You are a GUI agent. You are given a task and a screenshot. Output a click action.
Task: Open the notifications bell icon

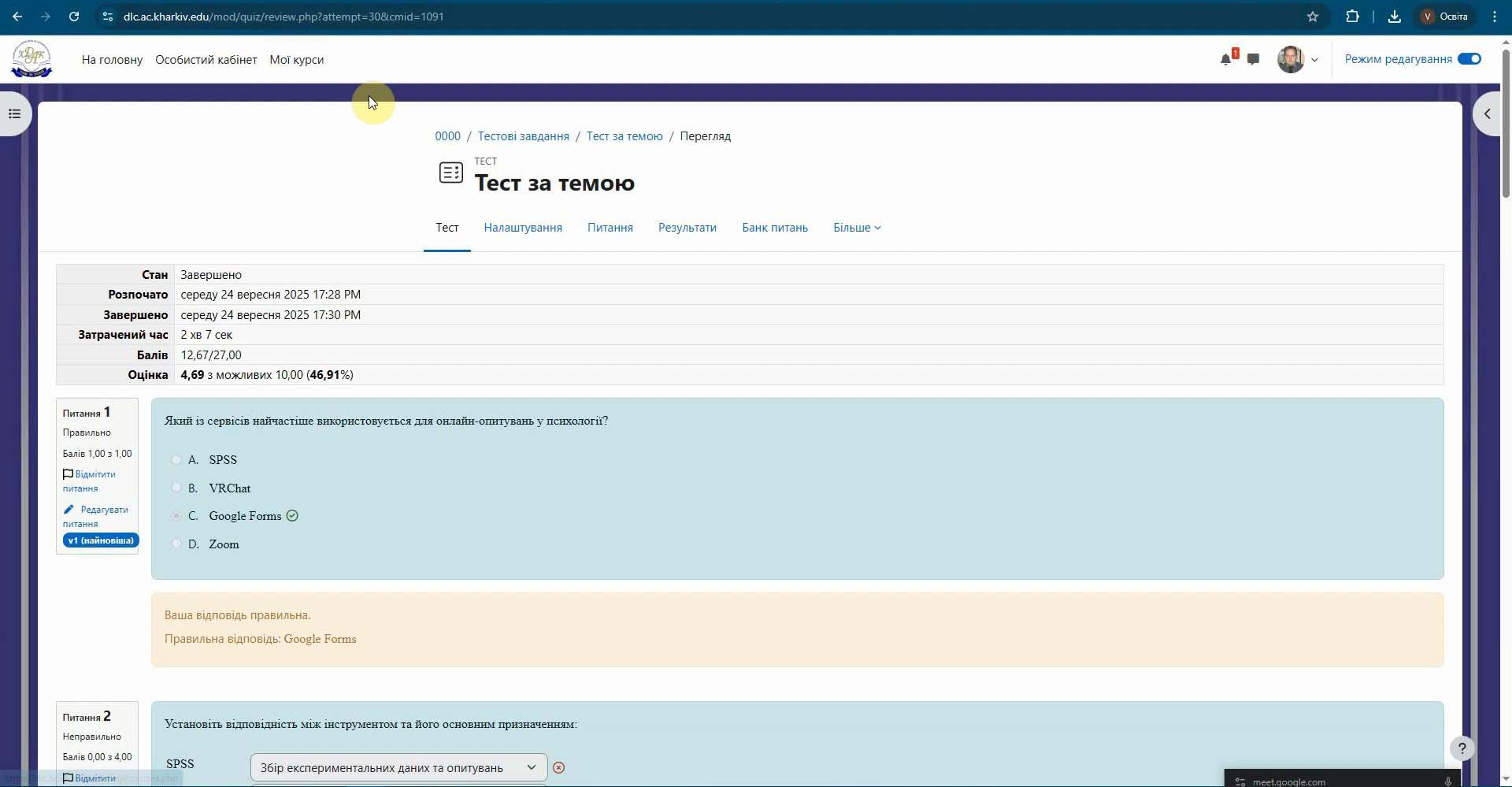point(1225,60)
